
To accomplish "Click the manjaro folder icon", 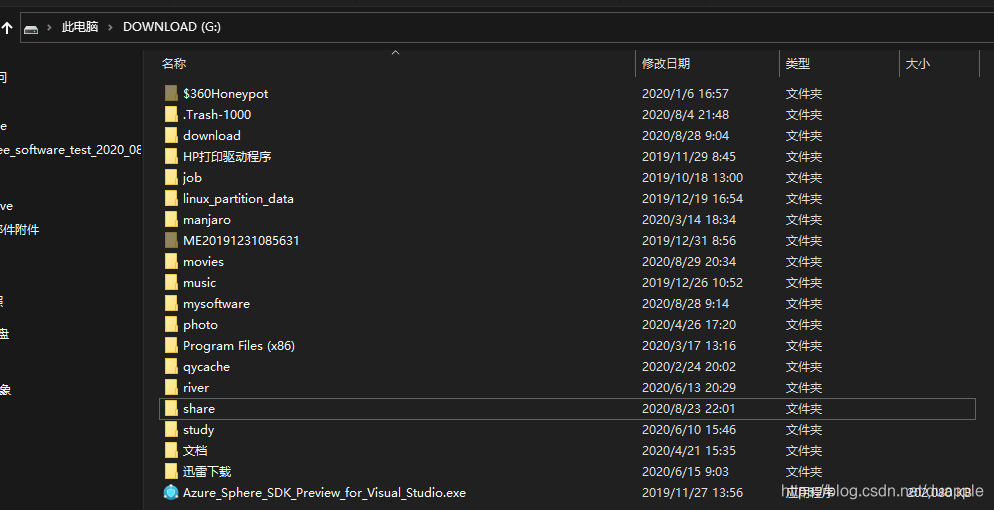I will [171, 219].
